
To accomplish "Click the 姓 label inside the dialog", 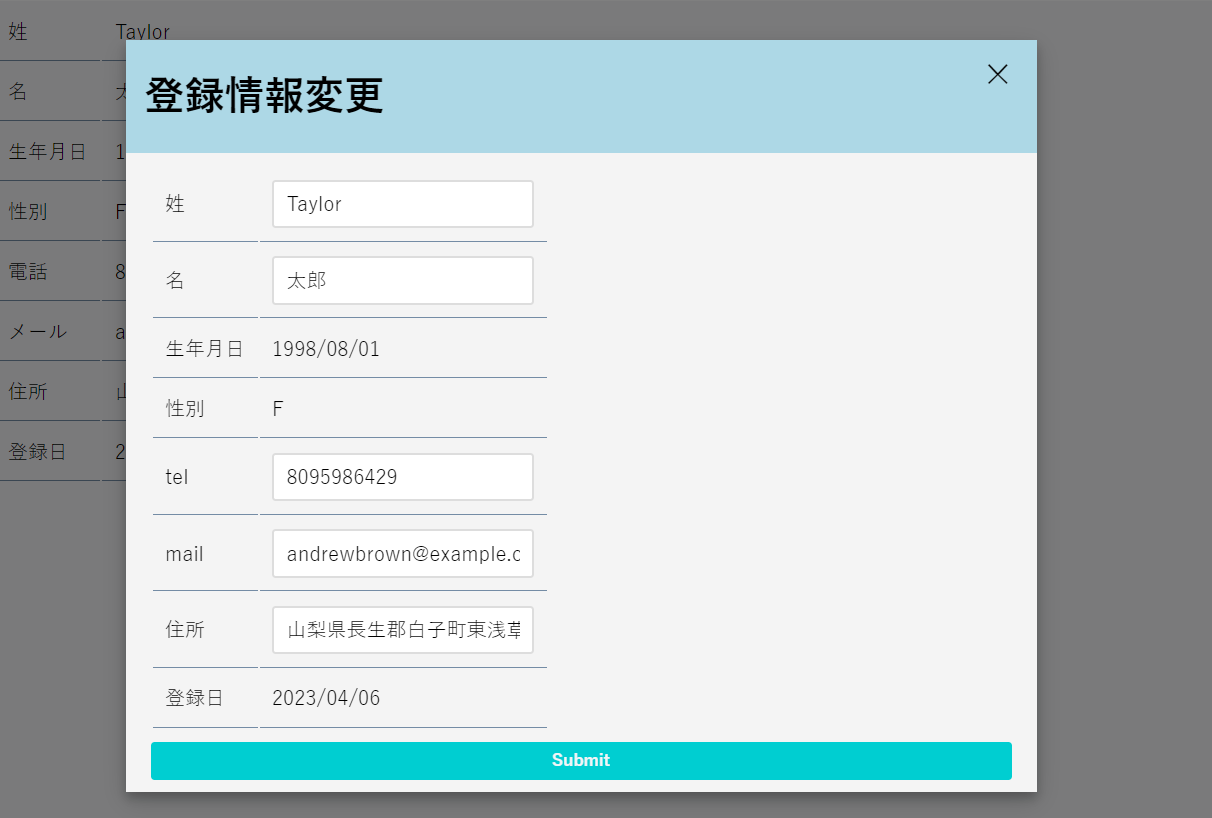I will [x=175, y=204].
